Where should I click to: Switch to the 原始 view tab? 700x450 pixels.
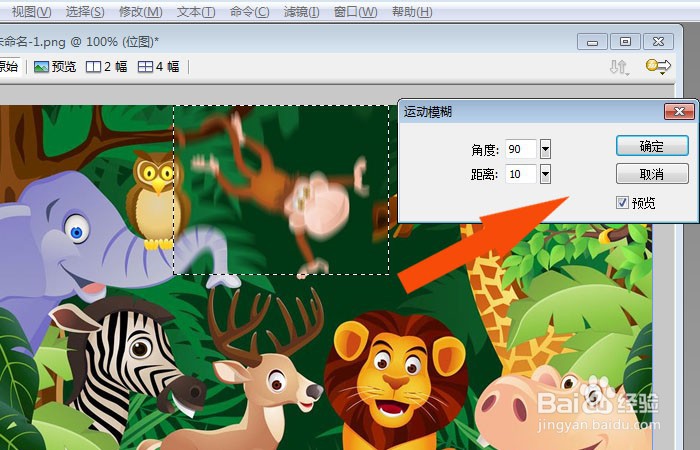[9, 67]
